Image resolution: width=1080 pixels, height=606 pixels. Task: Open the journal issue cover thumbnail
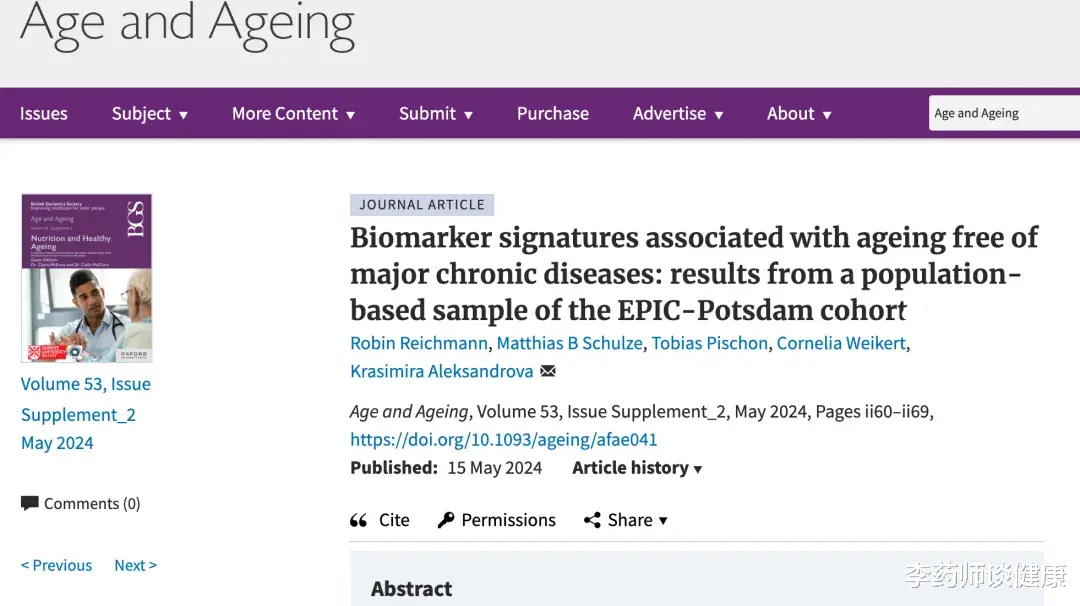click(87, 278)
